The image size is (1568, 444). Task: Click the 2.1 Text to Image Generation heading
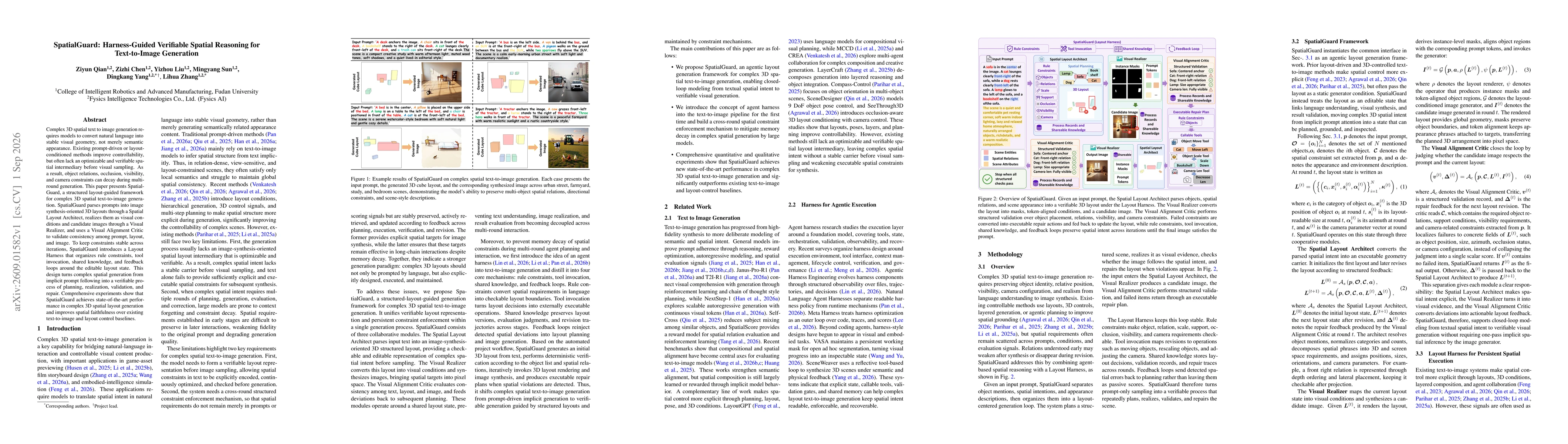(x=702, y=218)
